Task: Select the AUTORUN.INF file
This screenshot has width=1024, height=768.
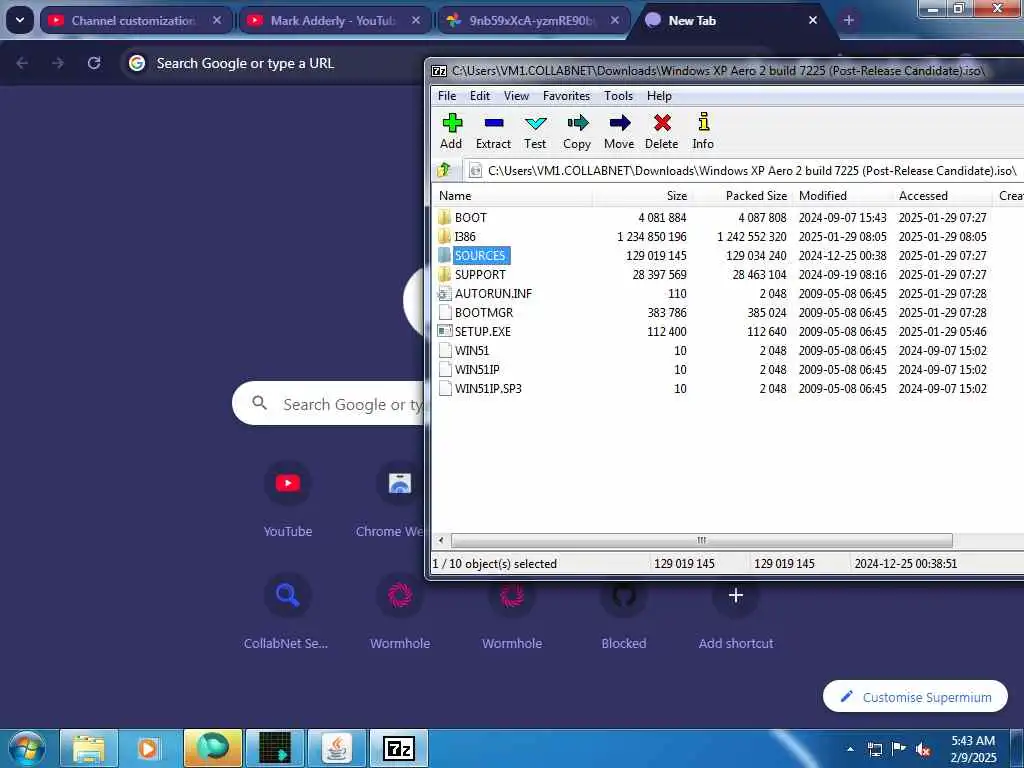Action: pos(493,293)
